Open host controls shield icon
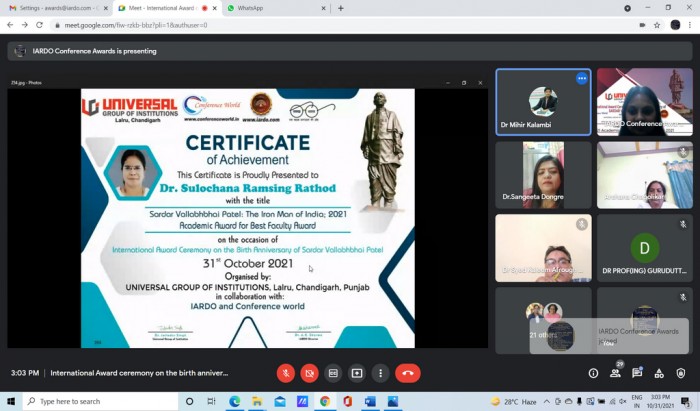The width and height of the screenshot is (700, 411). (681, 373)
